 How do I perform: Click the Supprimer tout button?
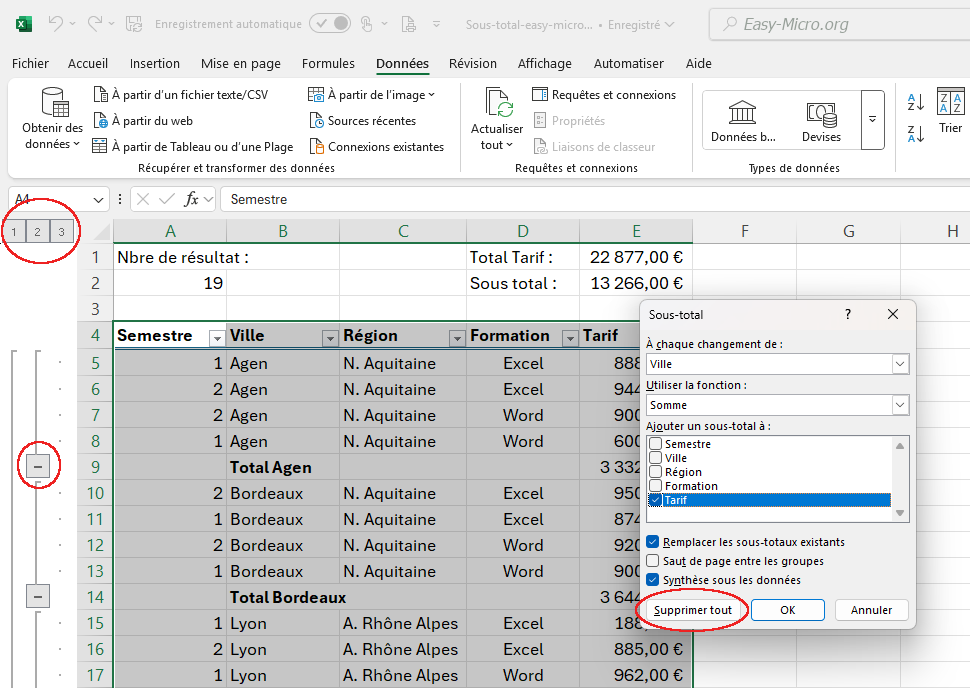click(x=692, y=610)
